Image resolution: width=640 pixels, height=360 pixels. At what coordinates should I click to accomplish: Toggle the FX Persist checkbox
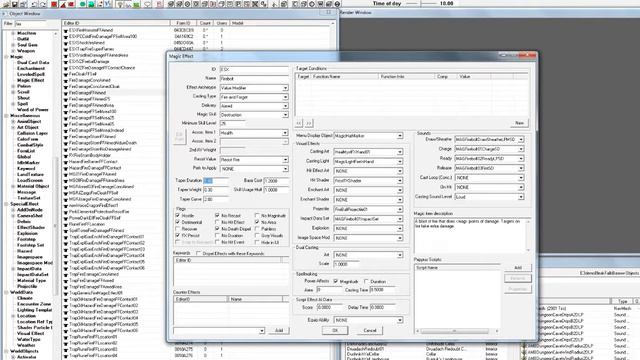click(178, 236)
